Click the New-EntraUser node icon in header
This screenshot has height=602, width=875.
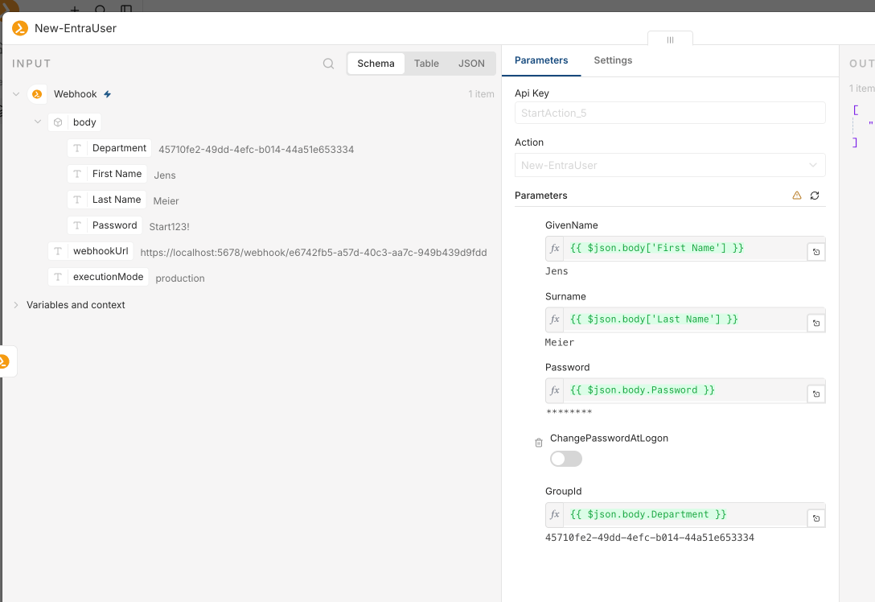[20, 28]
